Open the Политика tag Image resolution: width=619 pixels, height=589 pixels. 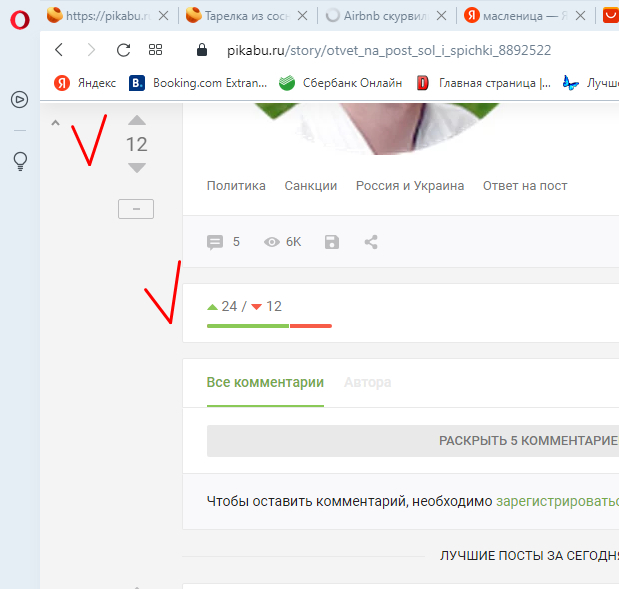pyautogui.click(x=236, y=186)
